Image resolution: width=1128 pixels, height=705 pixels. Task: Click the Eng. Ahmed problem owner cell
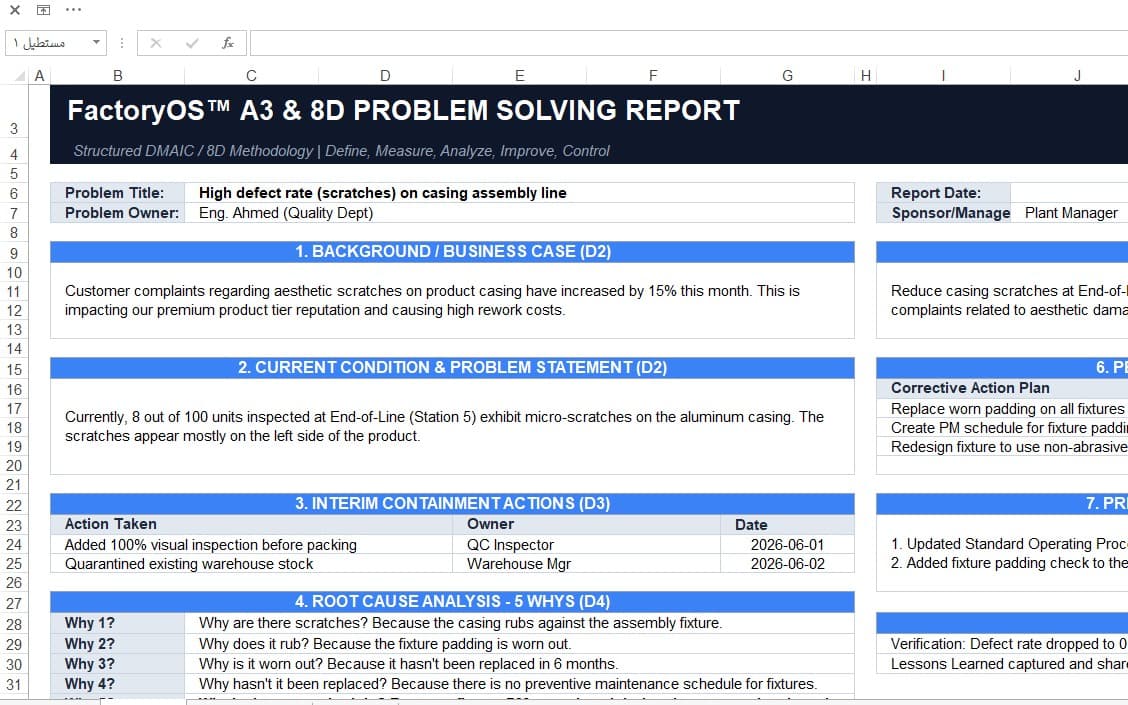click(519, 213)
